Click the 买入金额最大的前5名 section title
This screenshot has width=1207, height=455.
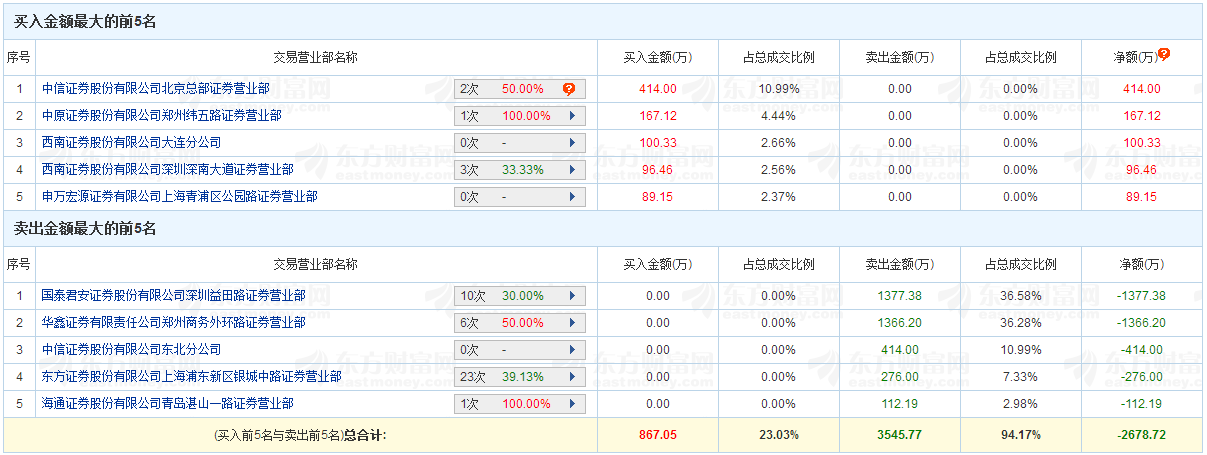tap(84, 21)
